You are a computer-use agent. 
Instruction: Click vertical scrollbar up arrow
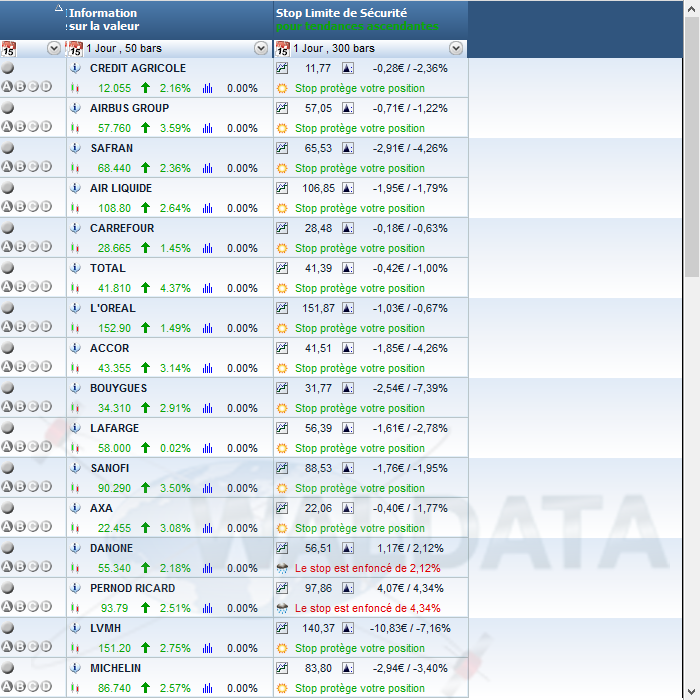pos(692,9)
